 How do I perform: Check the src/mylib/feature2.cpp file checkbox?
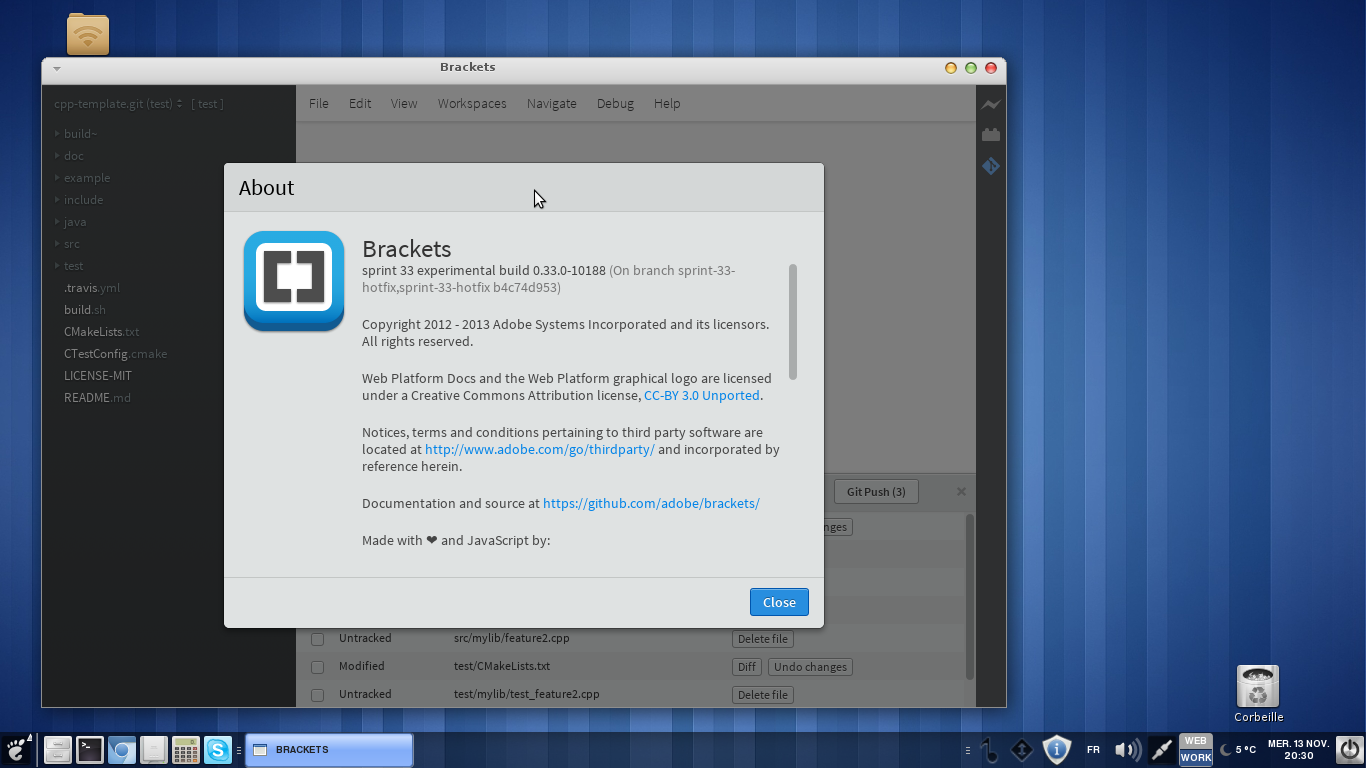coord(317,639)
